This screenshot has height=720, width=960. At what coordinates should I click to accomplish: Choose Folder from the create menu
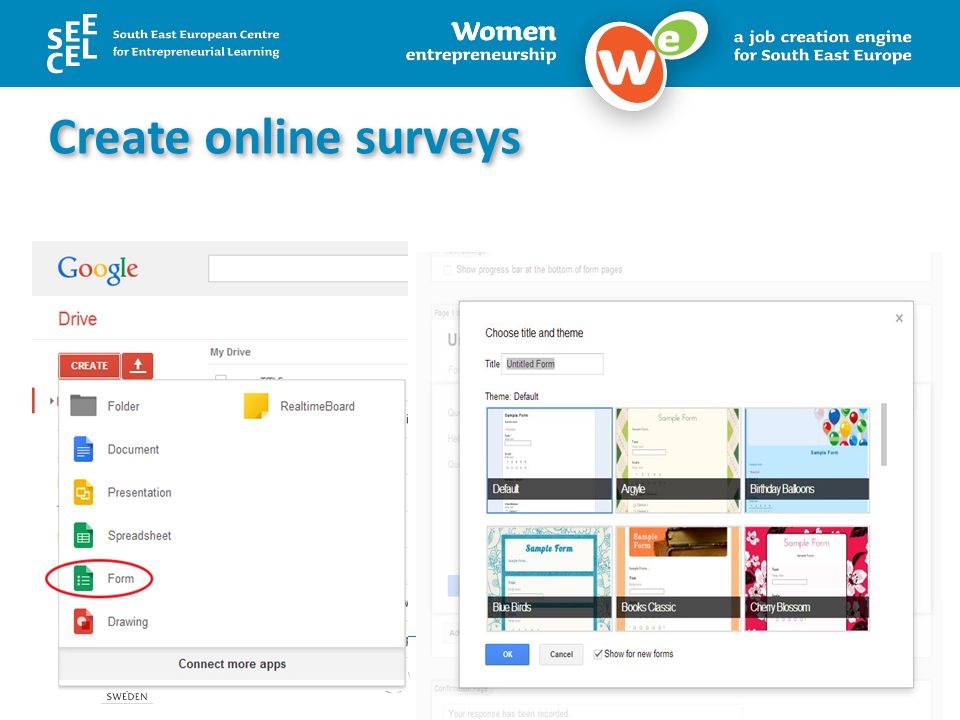pyautogui.click(x=124, y=406)
